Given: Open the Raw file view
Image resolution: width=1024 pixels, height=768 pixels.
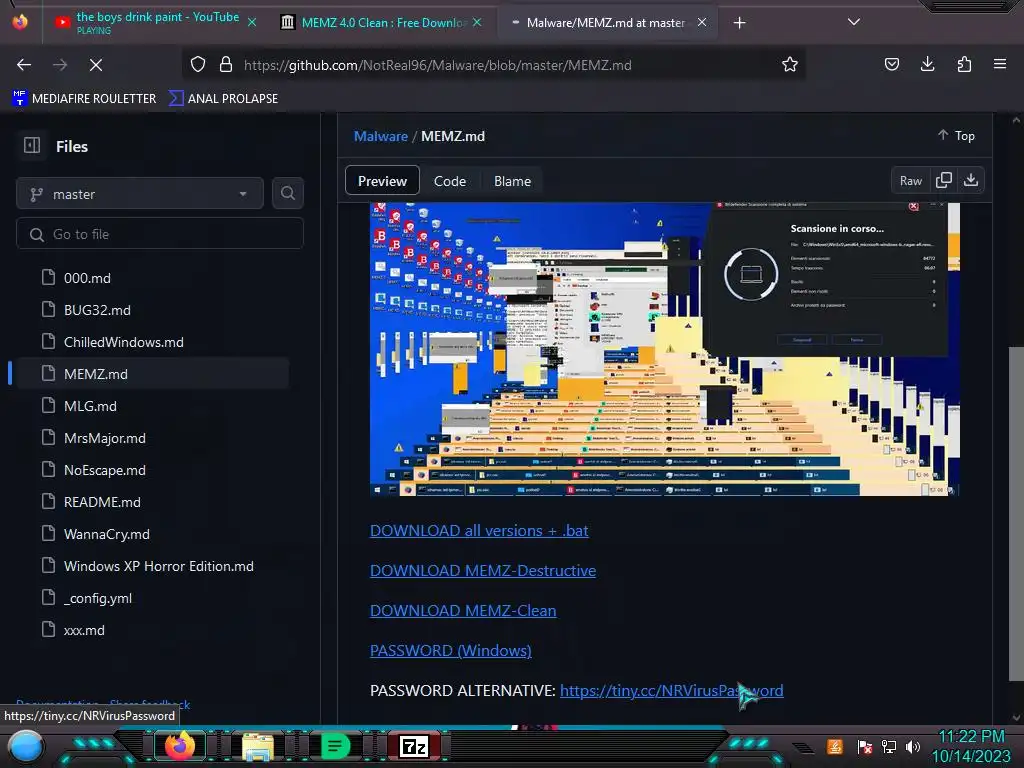Looking at the screenshot, I should pyautogui.click(x=910, y=181).
